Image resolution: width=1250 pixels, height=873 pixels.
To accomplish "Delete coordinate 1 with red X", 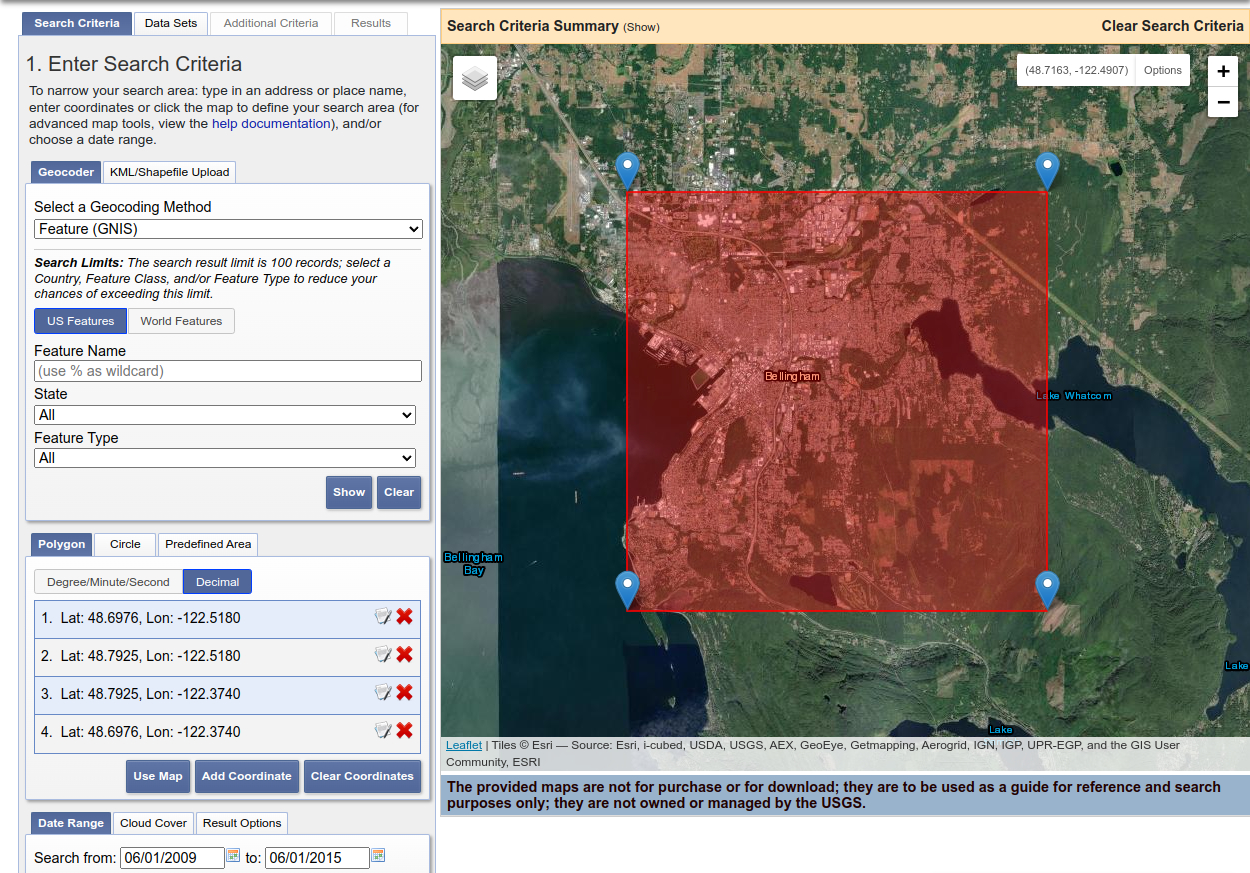I will pyautogui.click(x=404, y=617).
